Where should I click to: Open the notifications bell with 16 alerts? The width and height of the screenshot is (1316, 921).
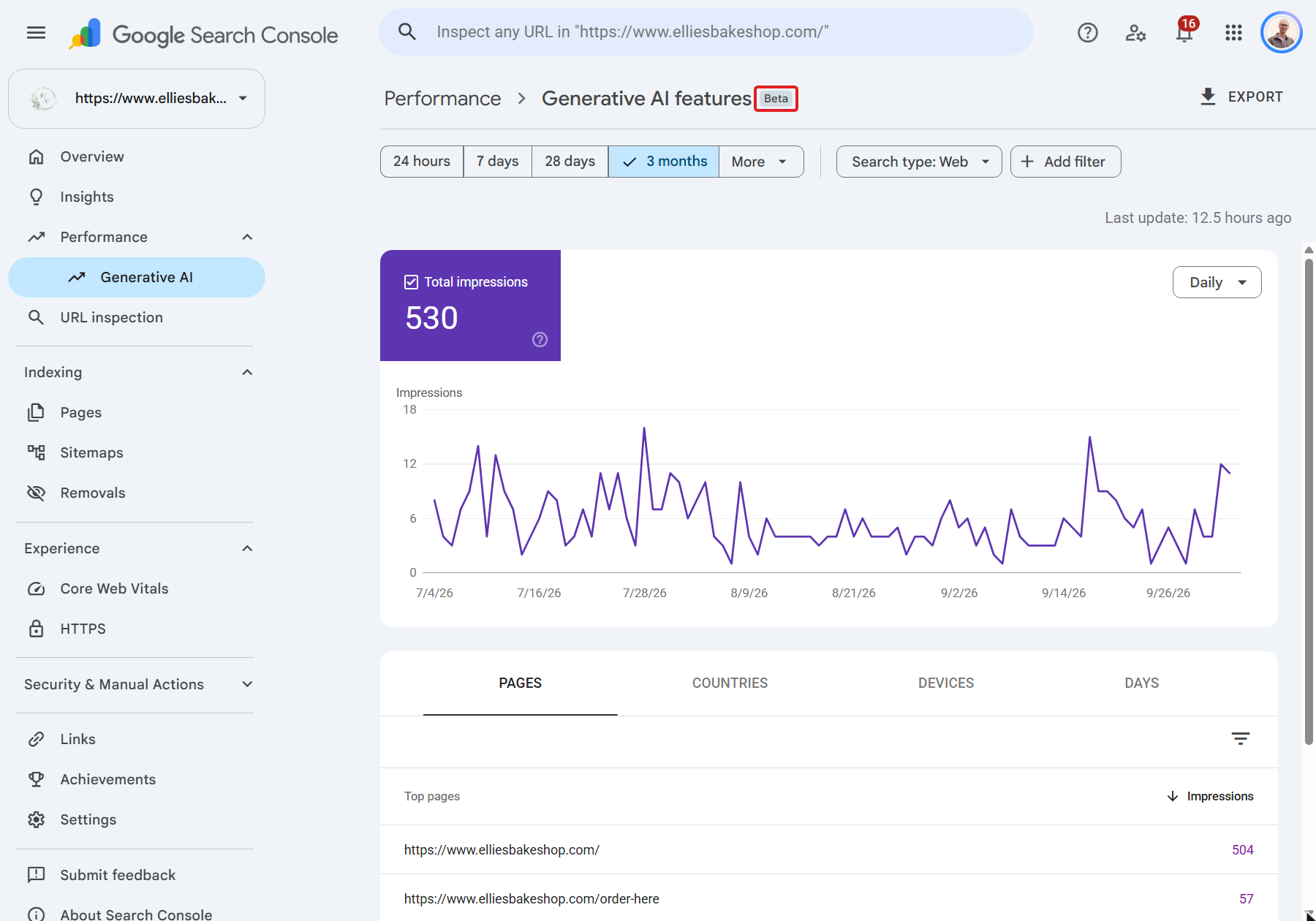(1185, 31)
